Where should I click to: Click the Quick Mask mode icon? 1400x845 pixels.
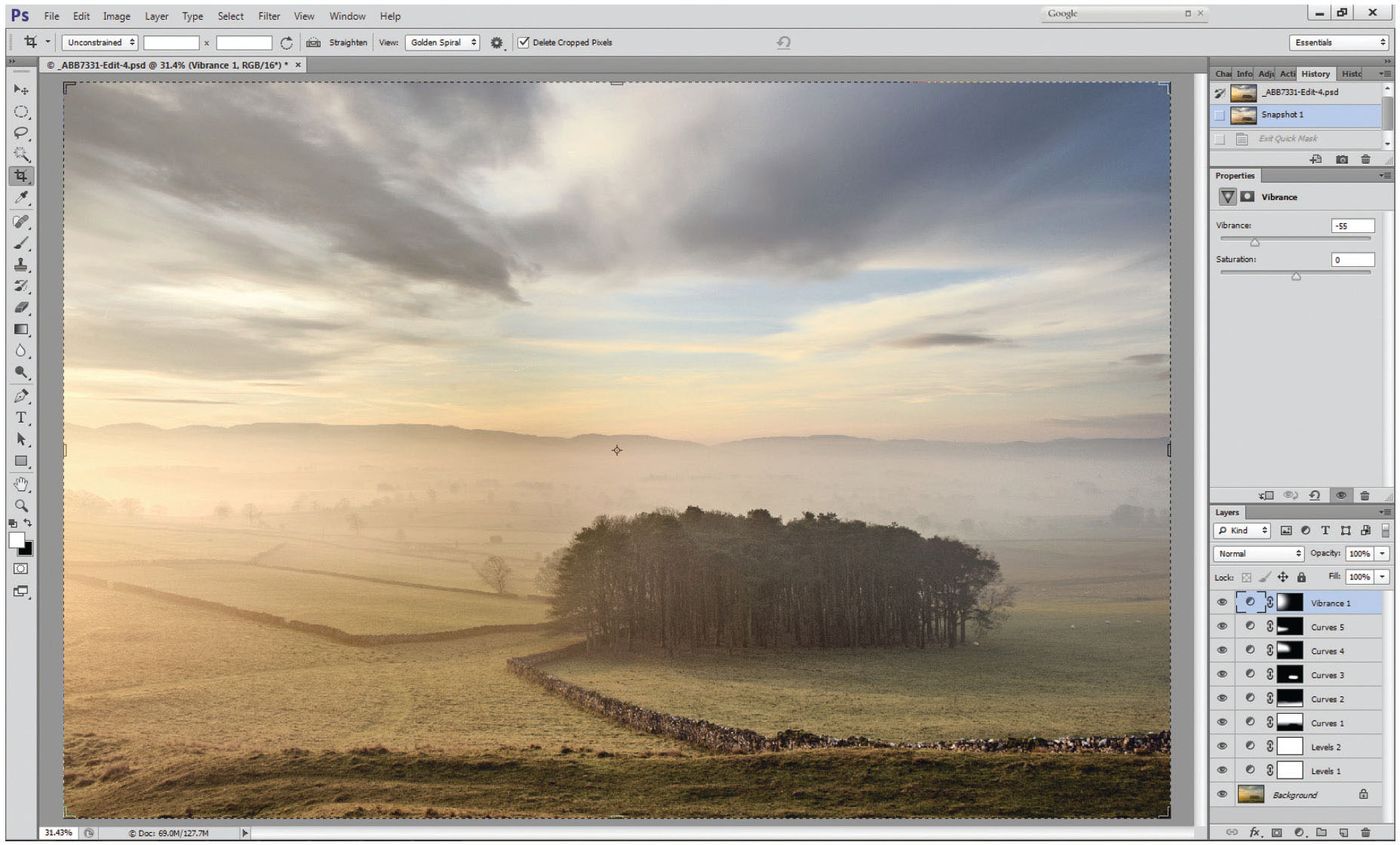coord(20,569)
